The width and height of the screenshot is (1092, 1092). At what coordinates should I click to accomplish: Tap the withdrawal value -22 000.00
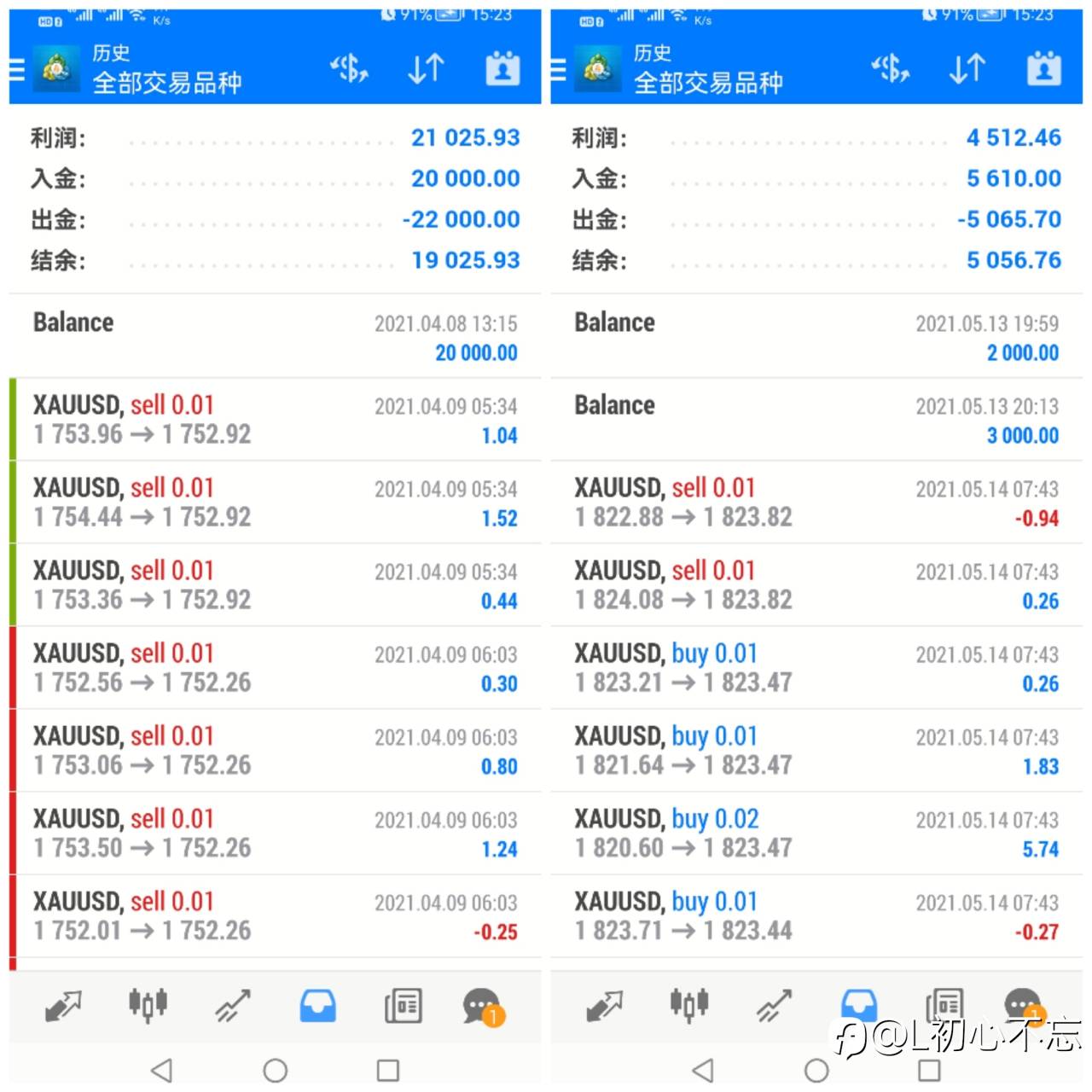click(461, 219)
